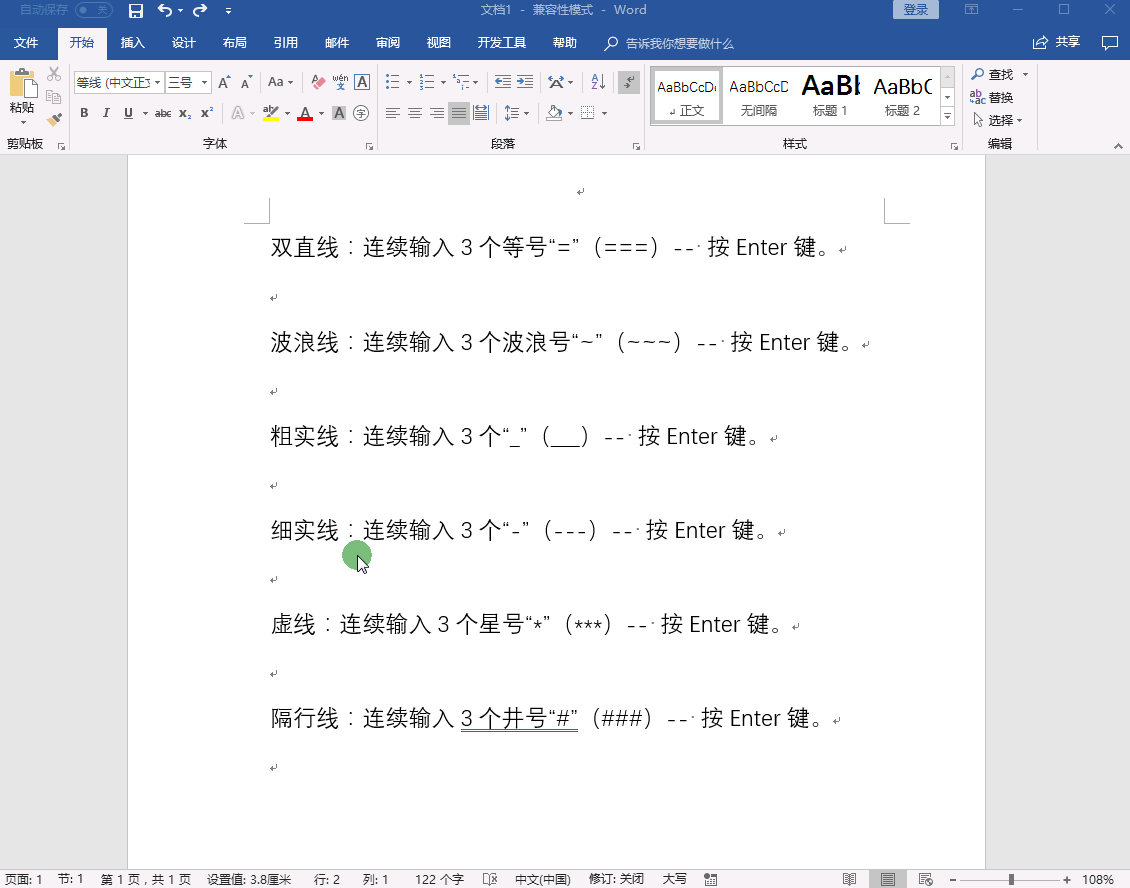Toggle the Show/Hide formatting marks button
The image size is (1130, 888).
pyautogui.click(x=628, y=83)
